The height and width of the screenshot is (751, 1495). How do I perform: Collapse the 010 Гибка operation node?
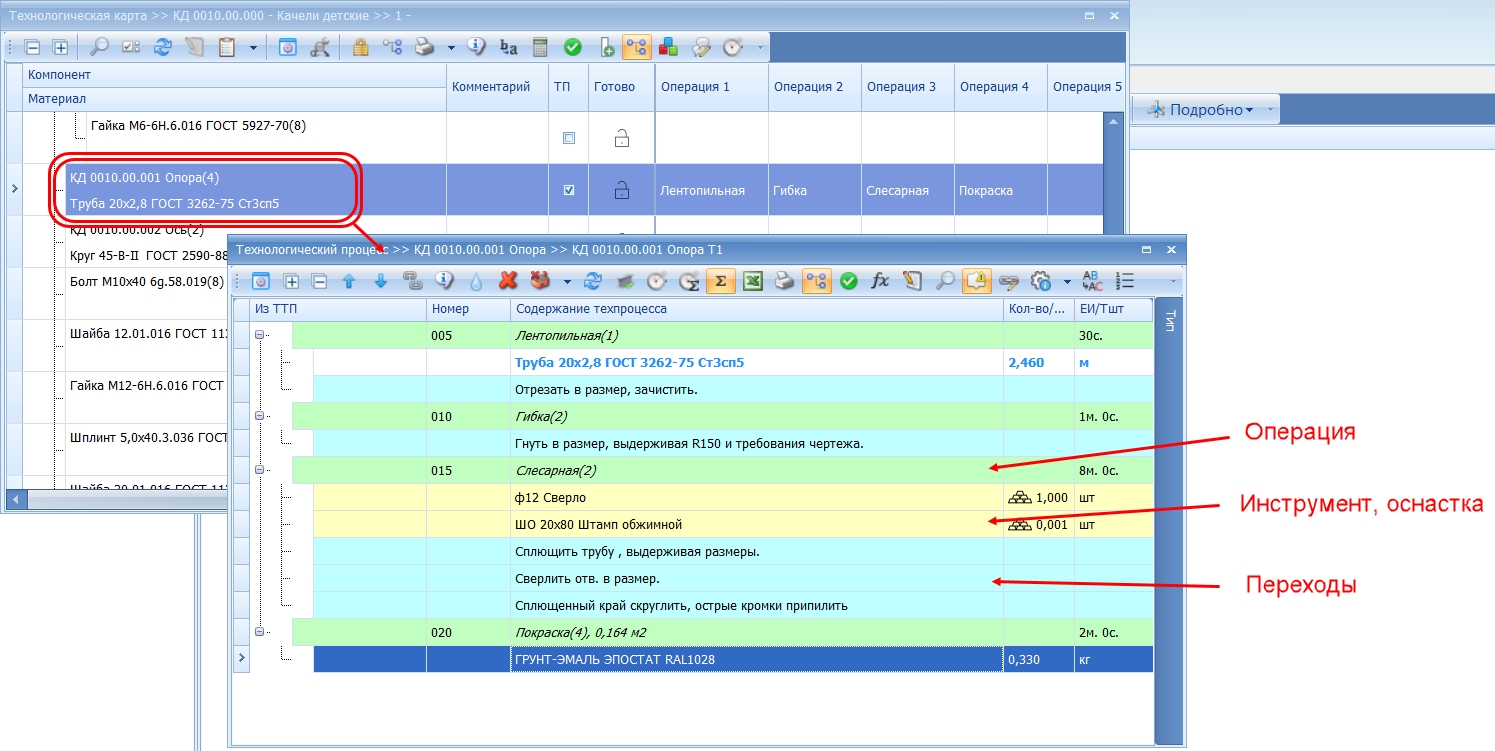pos(260,416)
